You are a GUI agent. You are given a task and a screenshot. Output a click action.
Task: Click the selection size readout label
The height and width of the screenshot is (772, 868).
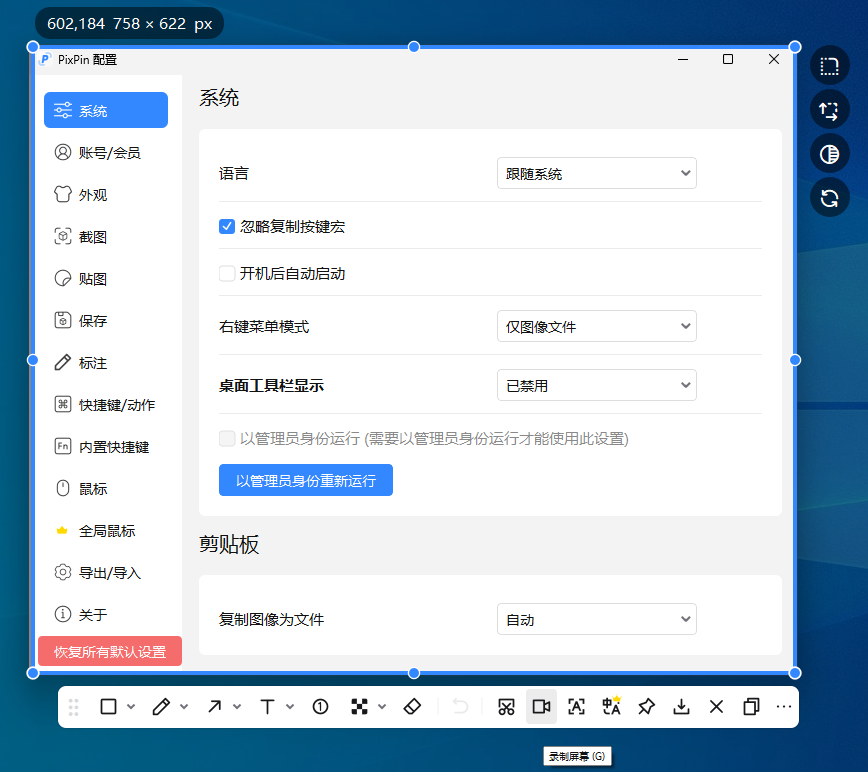pyautogui.click(x=130, y=23)
